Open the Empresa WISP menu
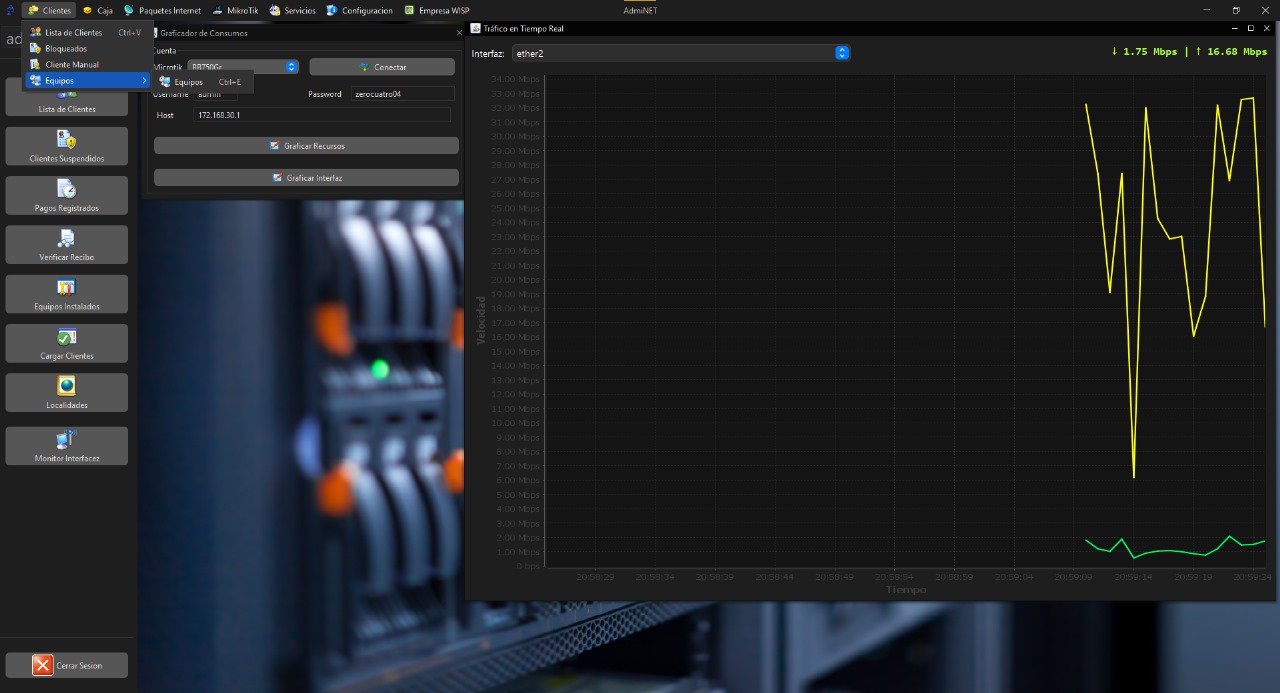Screen dimensions: 1280x693 coord(437,10)
